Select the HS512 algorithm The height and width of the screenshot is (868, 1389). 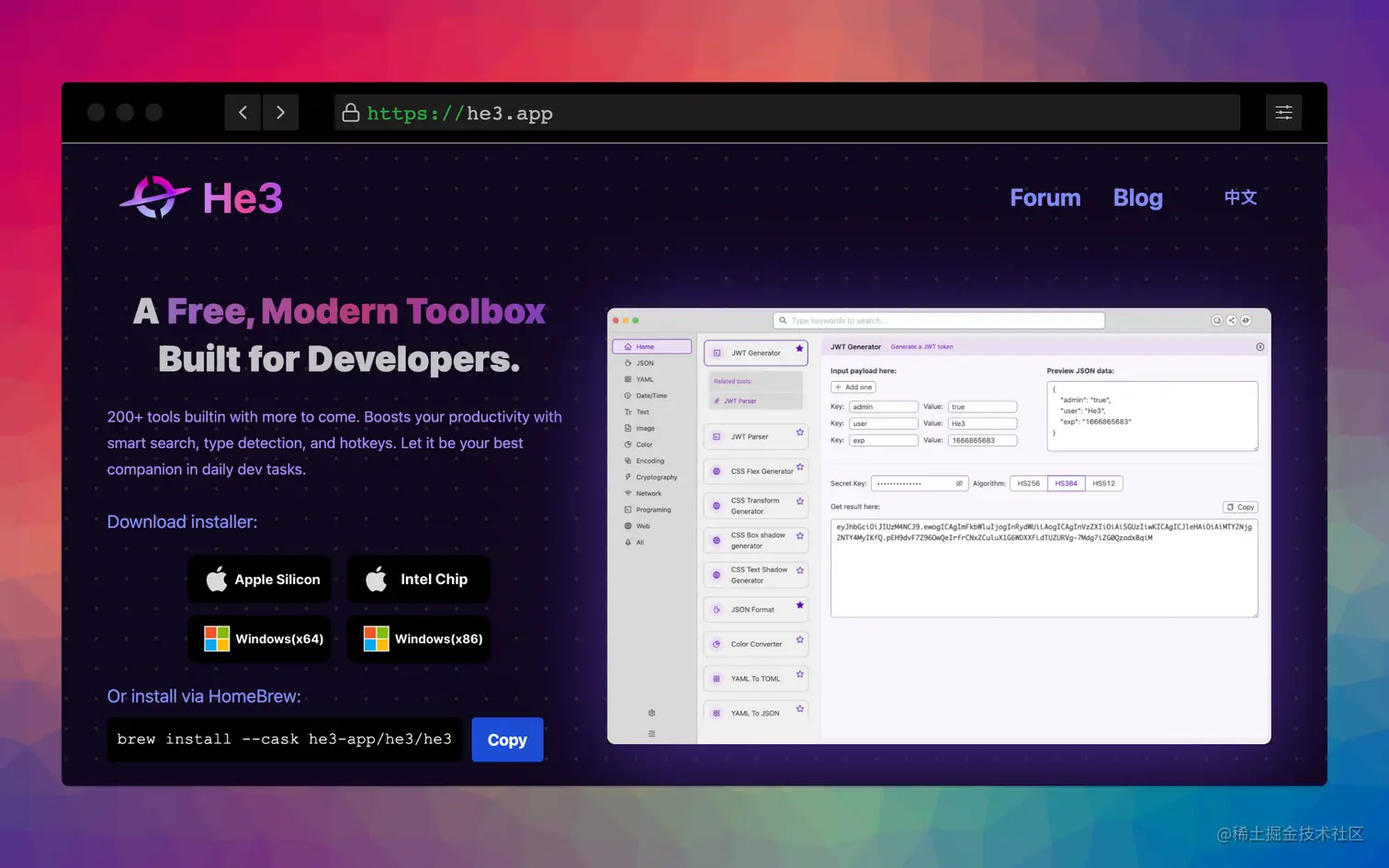point(1103,483)
